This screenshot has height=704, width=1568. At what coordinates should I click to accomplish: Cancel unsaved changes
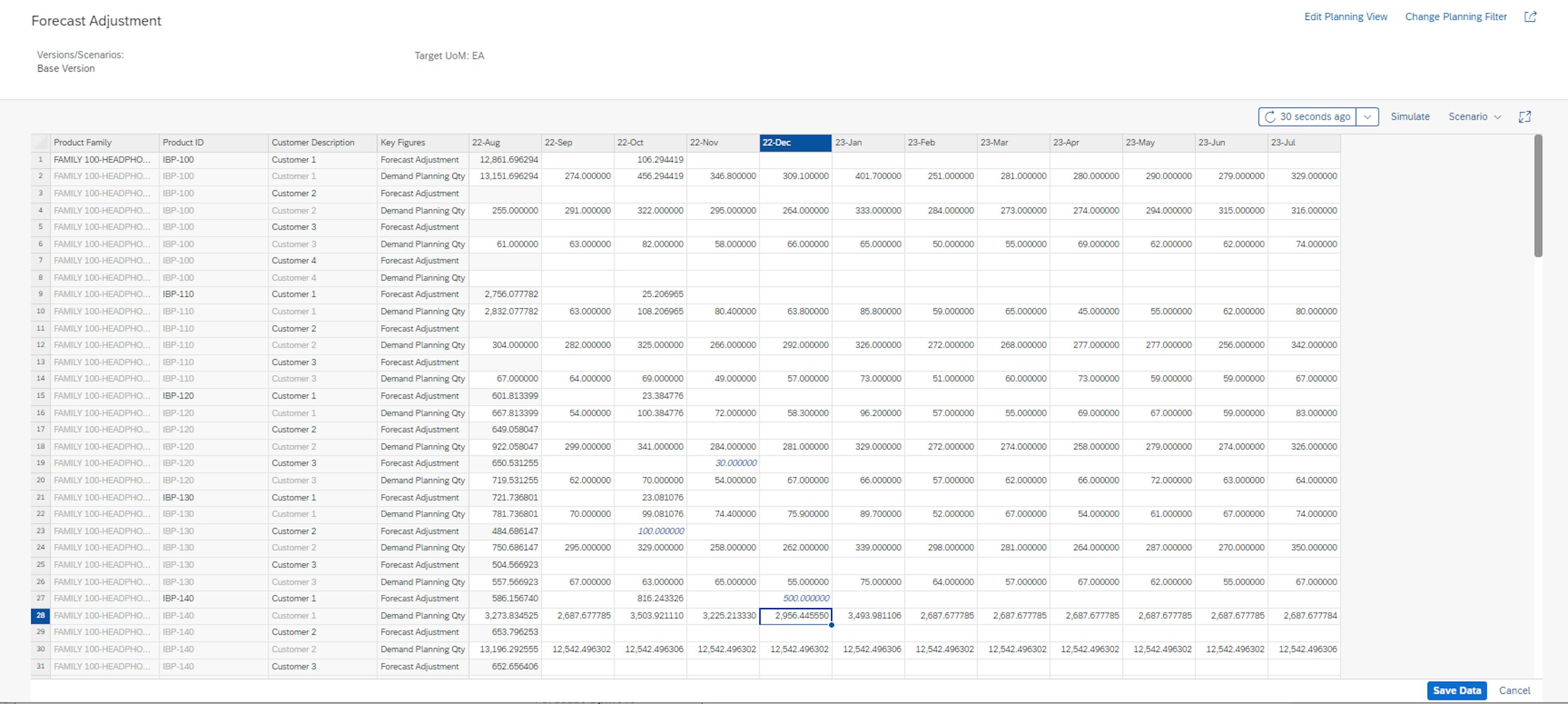1515,691
